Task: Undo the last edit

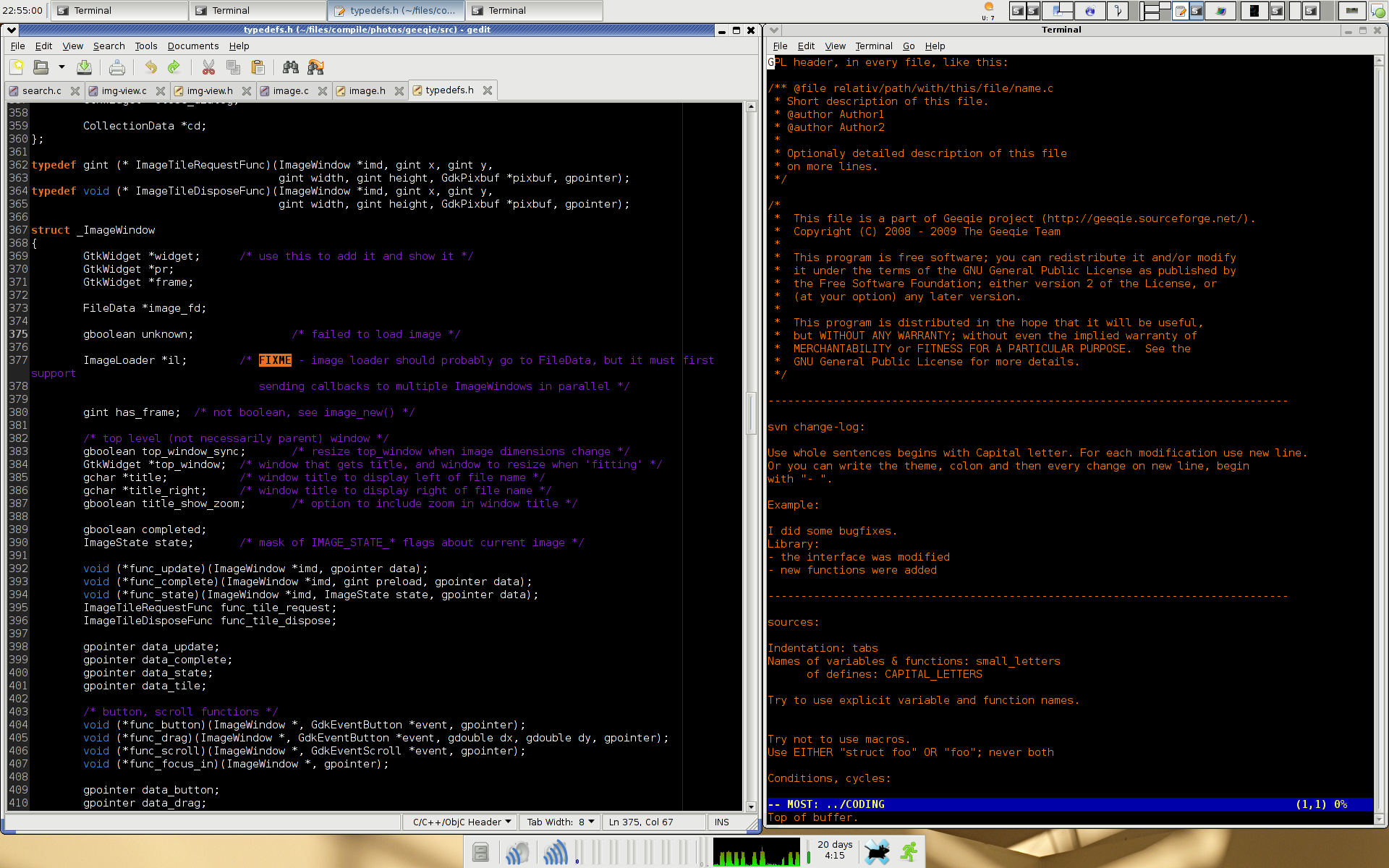Action: pyautogui.click(x=150, y=67)
